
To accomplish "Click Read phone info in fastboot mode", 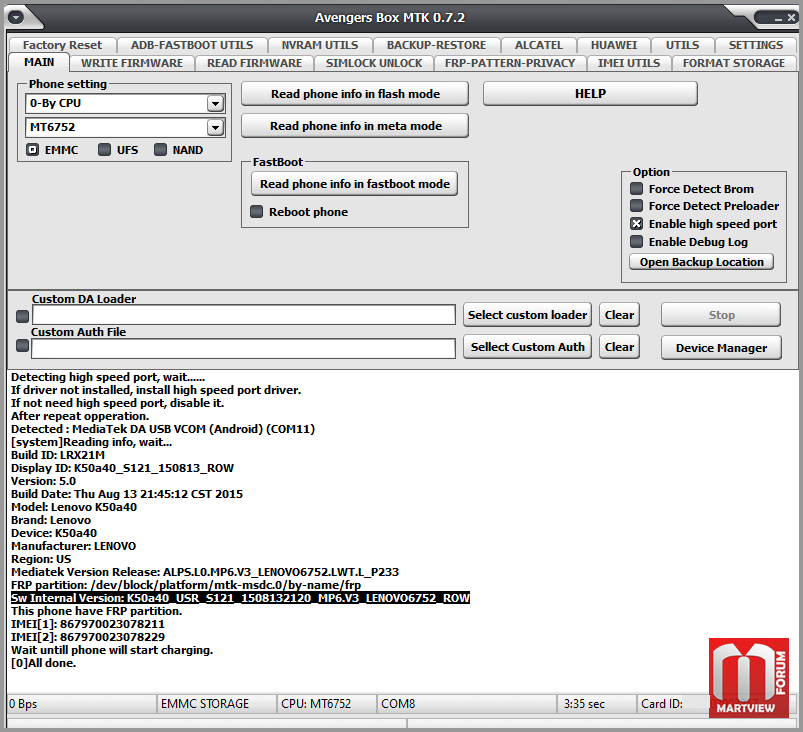I will tap(354, 183).
